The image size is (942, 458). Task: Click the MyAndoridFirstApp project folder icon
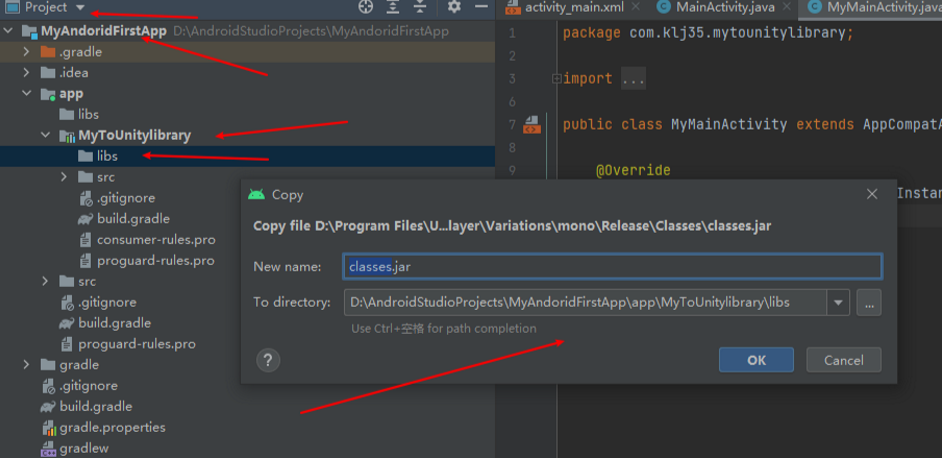(x=29, y=31)
